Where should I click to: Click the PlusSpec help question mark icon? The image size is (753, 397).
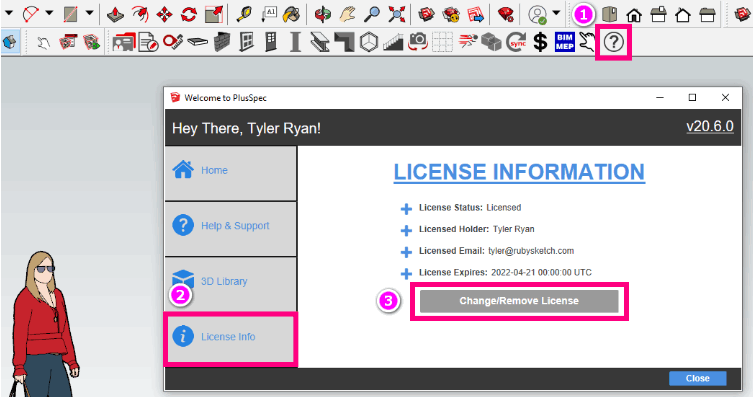point(613,42)
